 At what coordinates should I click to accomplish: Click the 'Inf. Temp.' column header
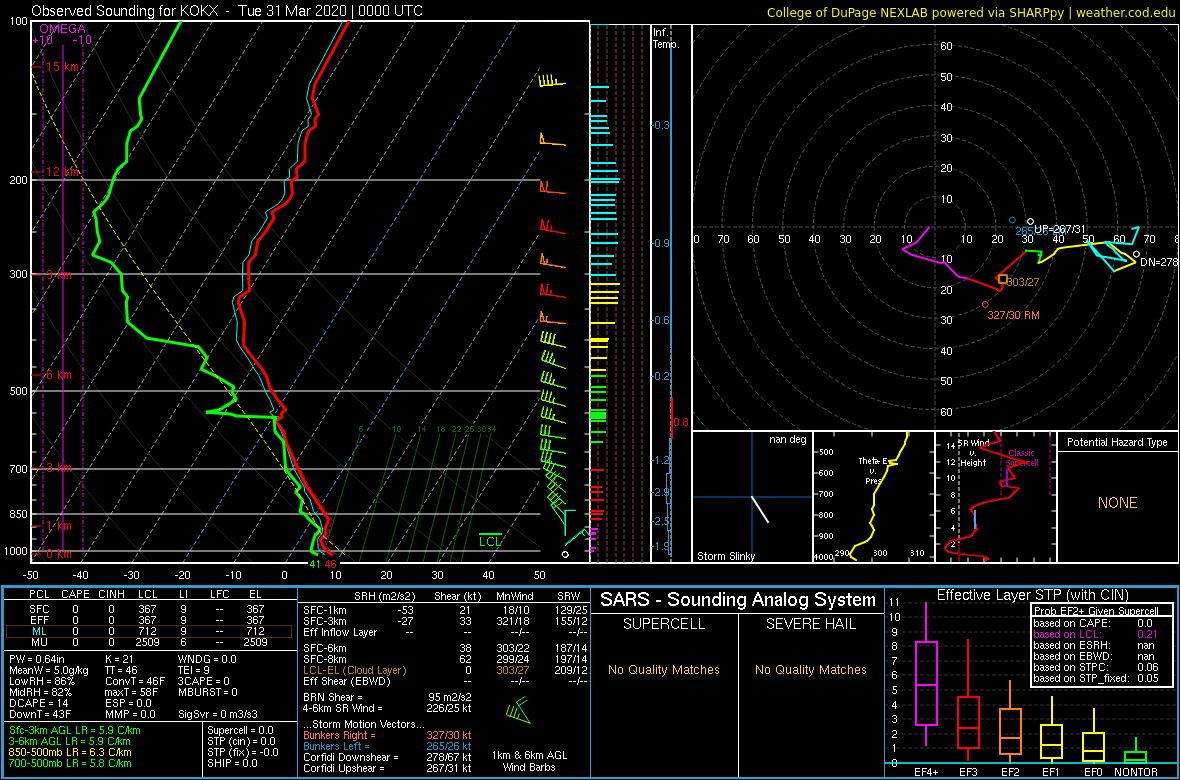(x=665, y=38)
